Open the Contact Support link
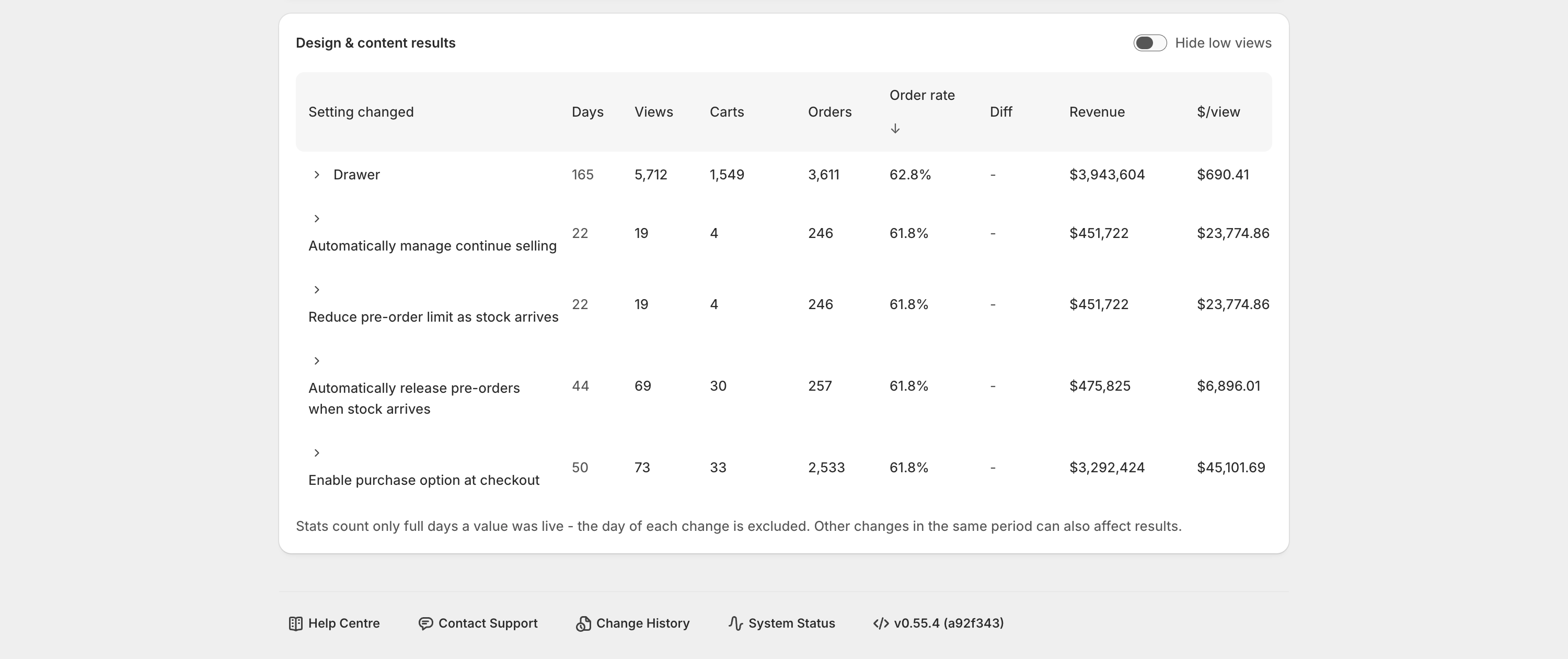1568x659 pixels. (478, 623)
